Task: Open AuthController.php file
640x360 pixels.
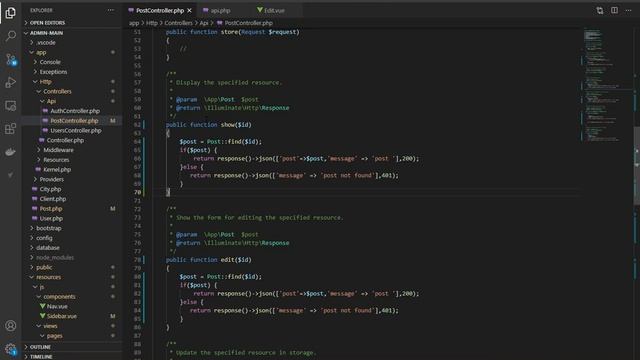Action: click(75, 111)
